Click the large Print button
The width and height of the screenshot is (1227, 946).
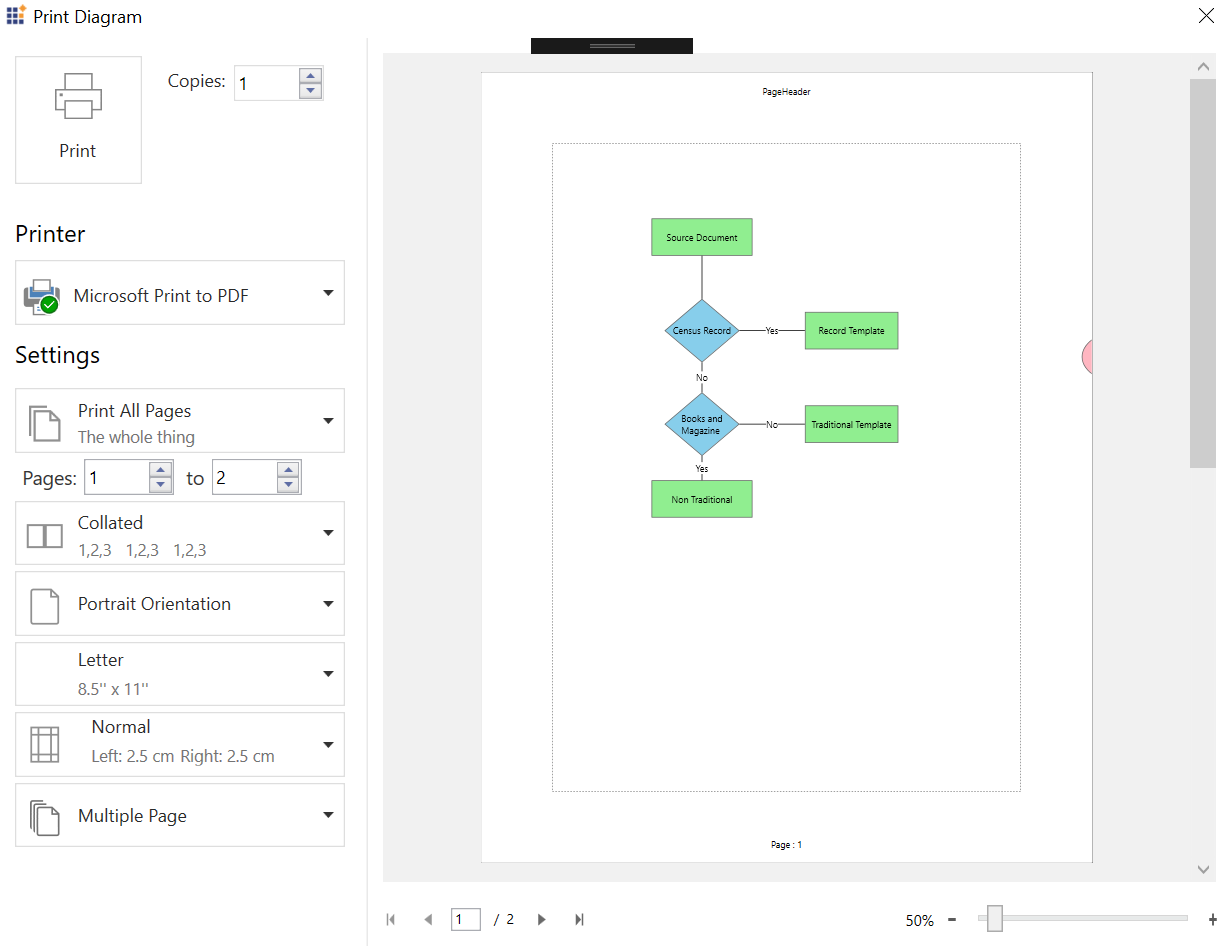(x=78, y=120)
